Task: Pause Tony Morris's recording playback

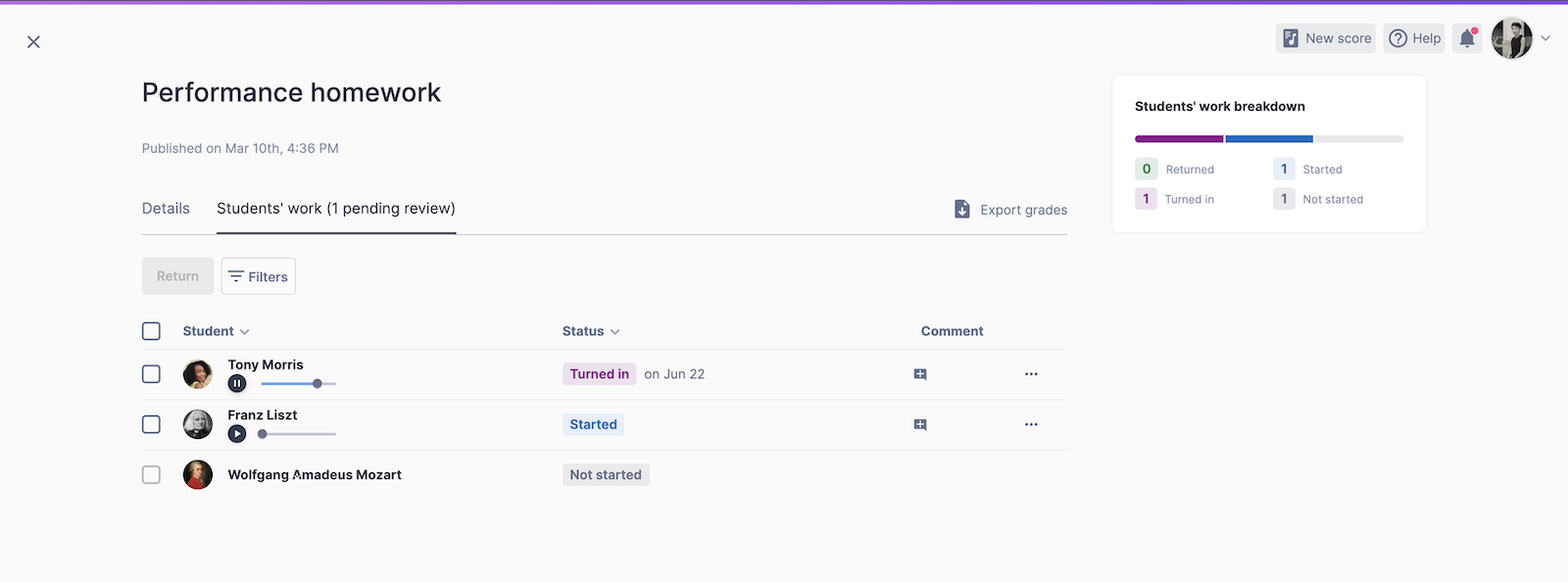Action: pos(237,384)
